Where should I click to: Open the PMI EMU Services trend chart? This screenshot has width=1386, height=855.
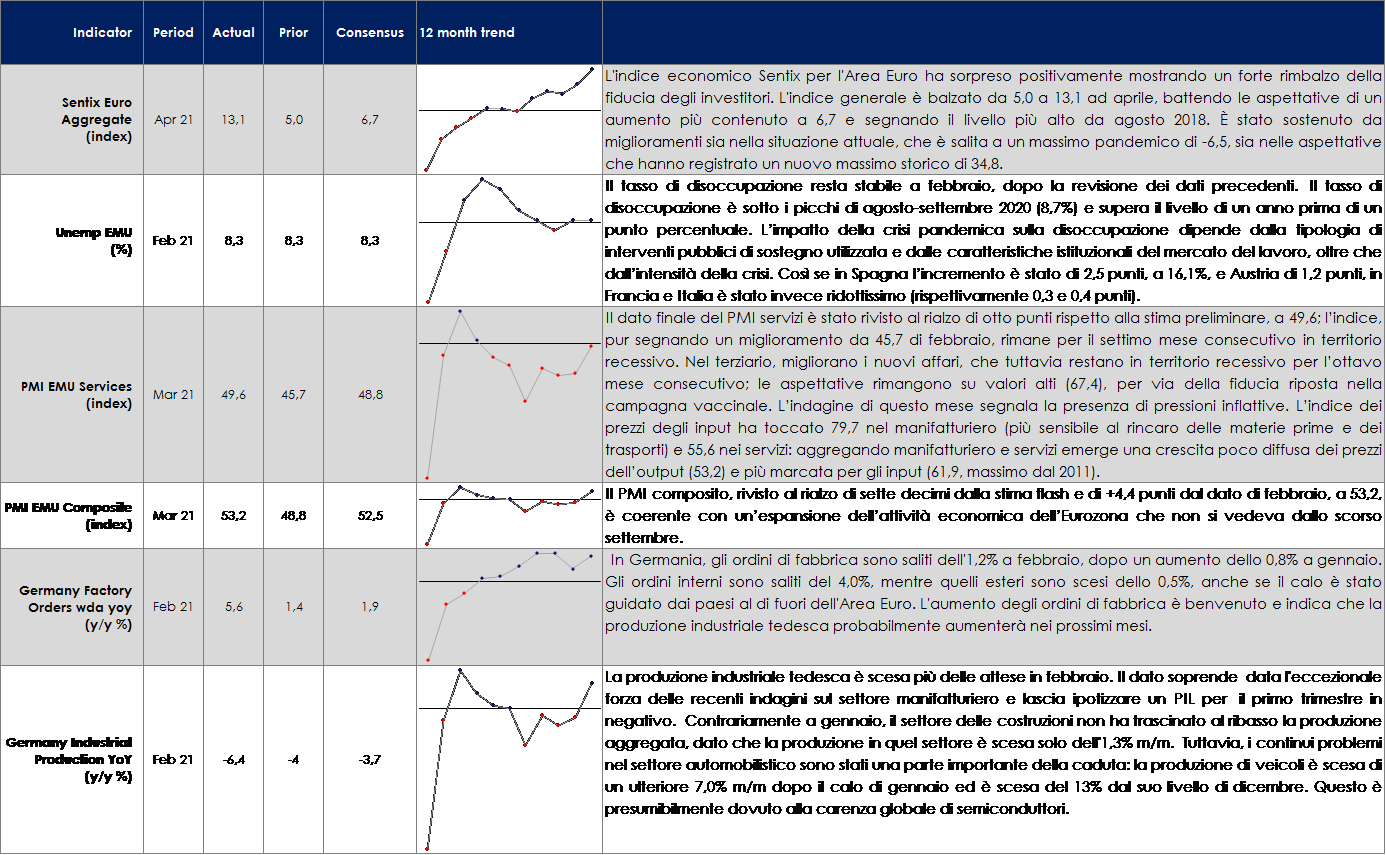pyautogui.click(x=508, y=394)
